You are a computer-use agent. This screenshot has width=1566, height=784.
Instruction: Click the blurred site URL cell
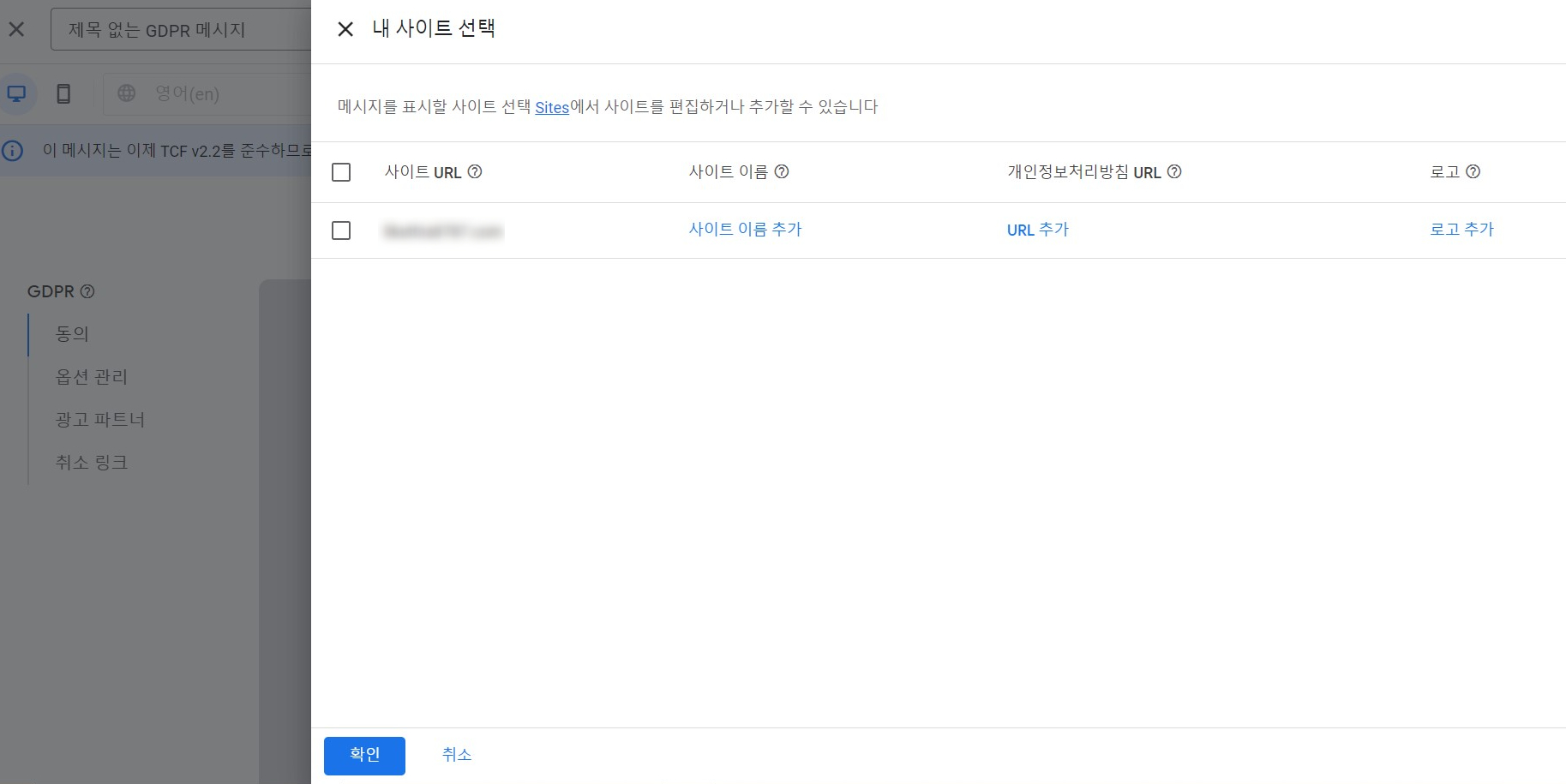point(443,231)
